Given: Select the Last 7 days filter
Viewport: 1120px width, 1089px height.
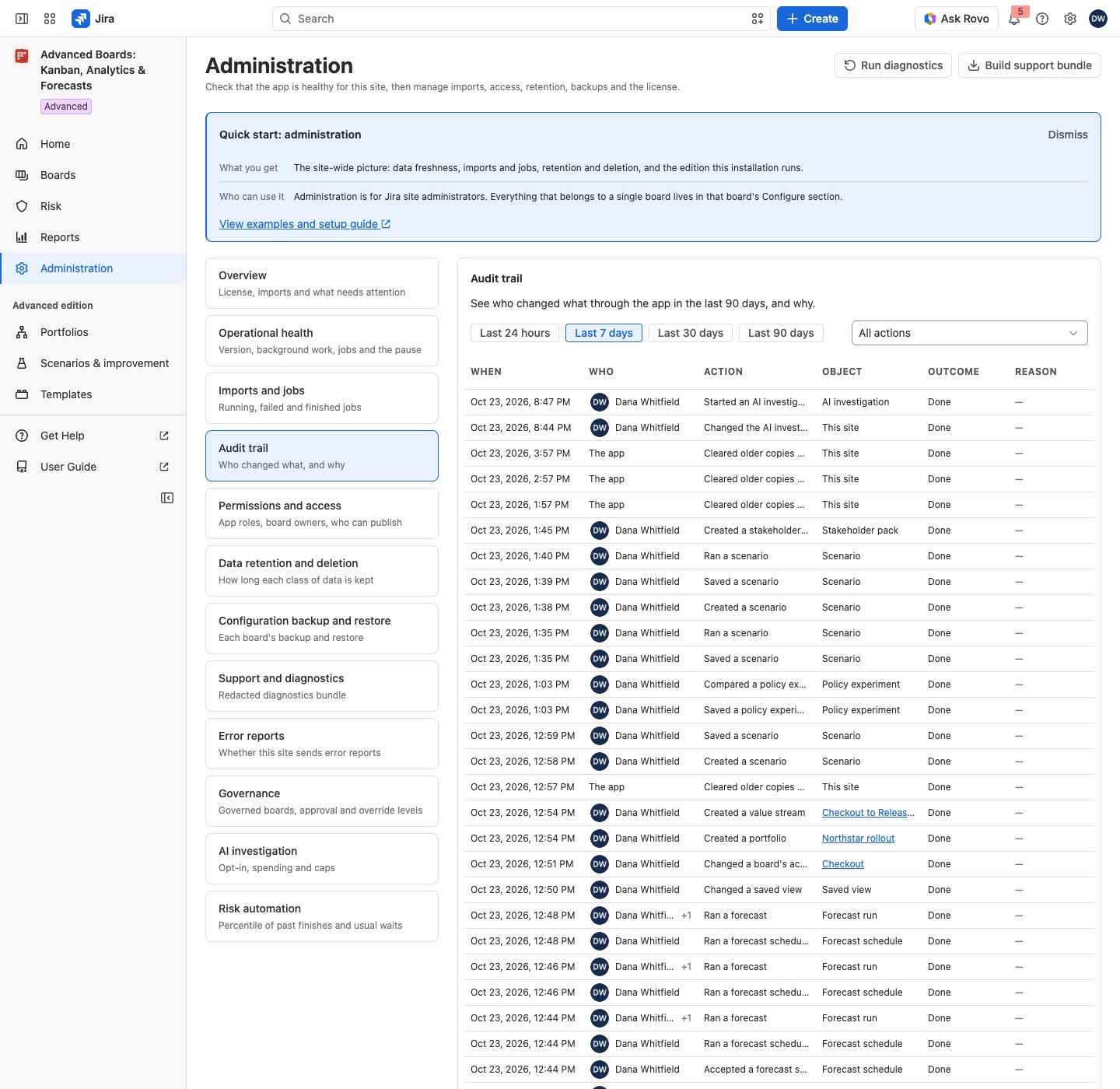Looking at the screenshot, I should (604, 333).
